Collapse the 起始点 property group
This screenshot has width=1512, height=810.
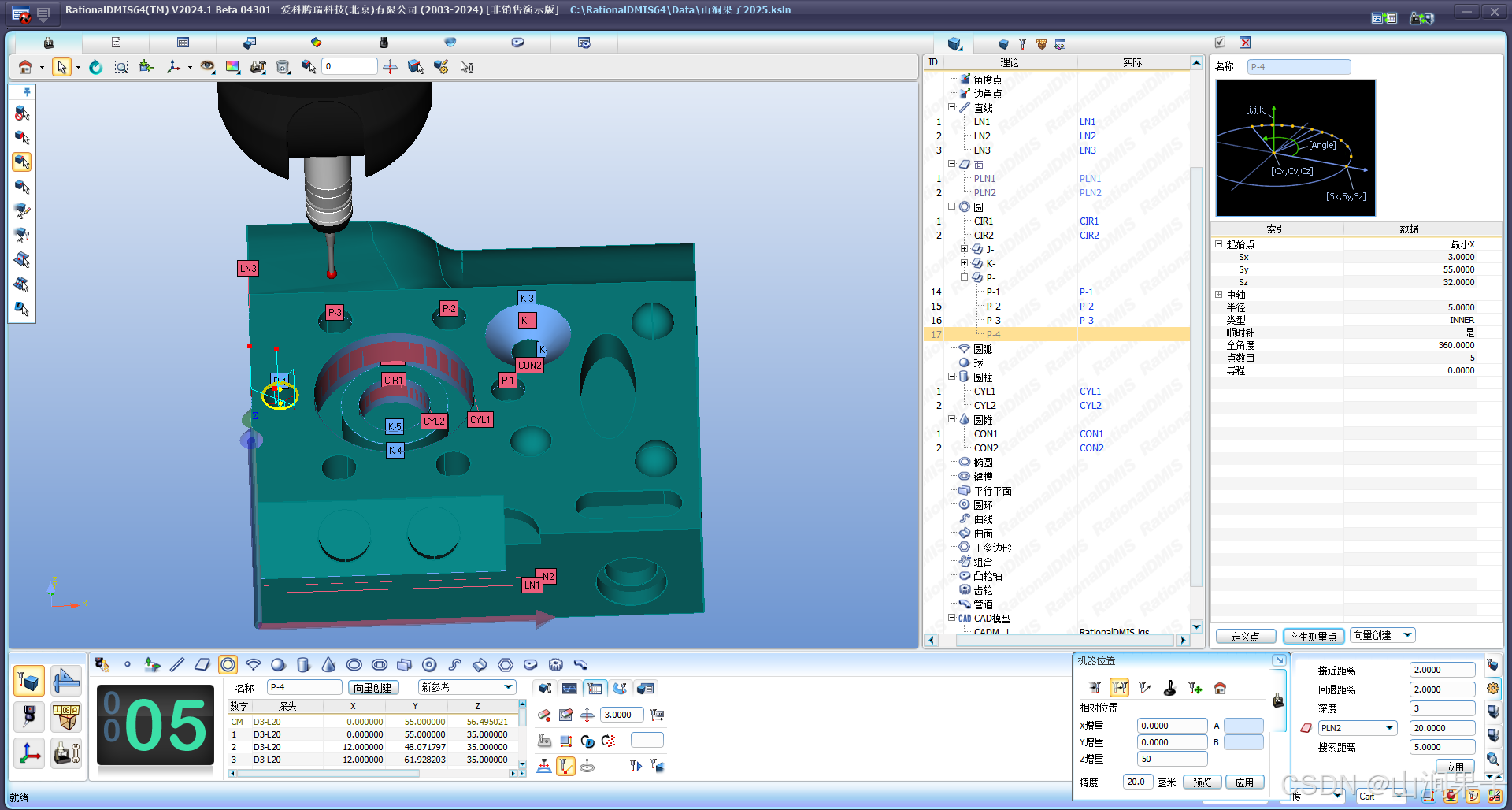(x=1219, y=244)
